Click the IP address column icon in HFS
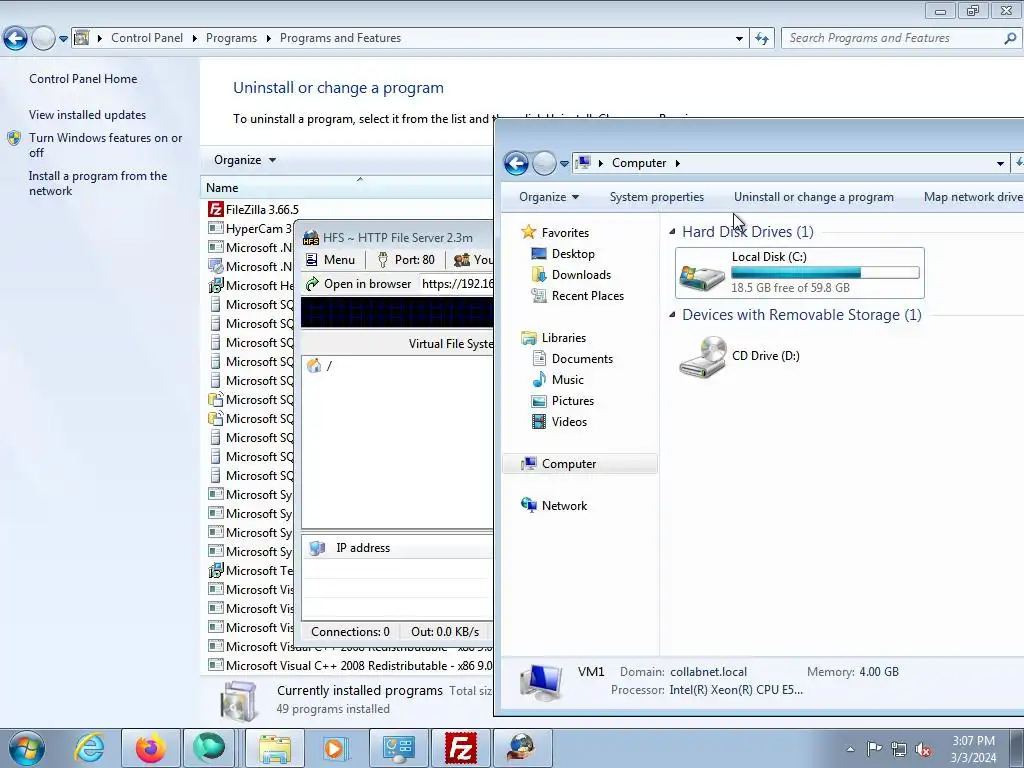 [x=317, y=548]
